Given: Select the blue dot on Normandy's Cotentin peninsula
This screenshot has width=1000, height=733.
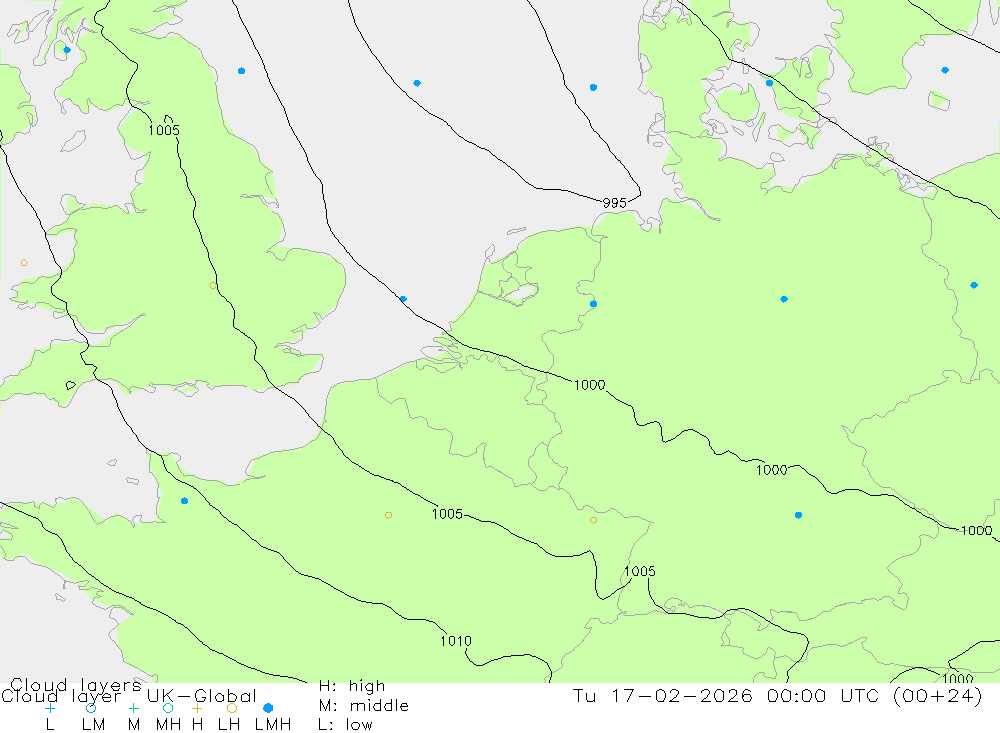Looking at the screenshot, I should [x=184, y=501].
